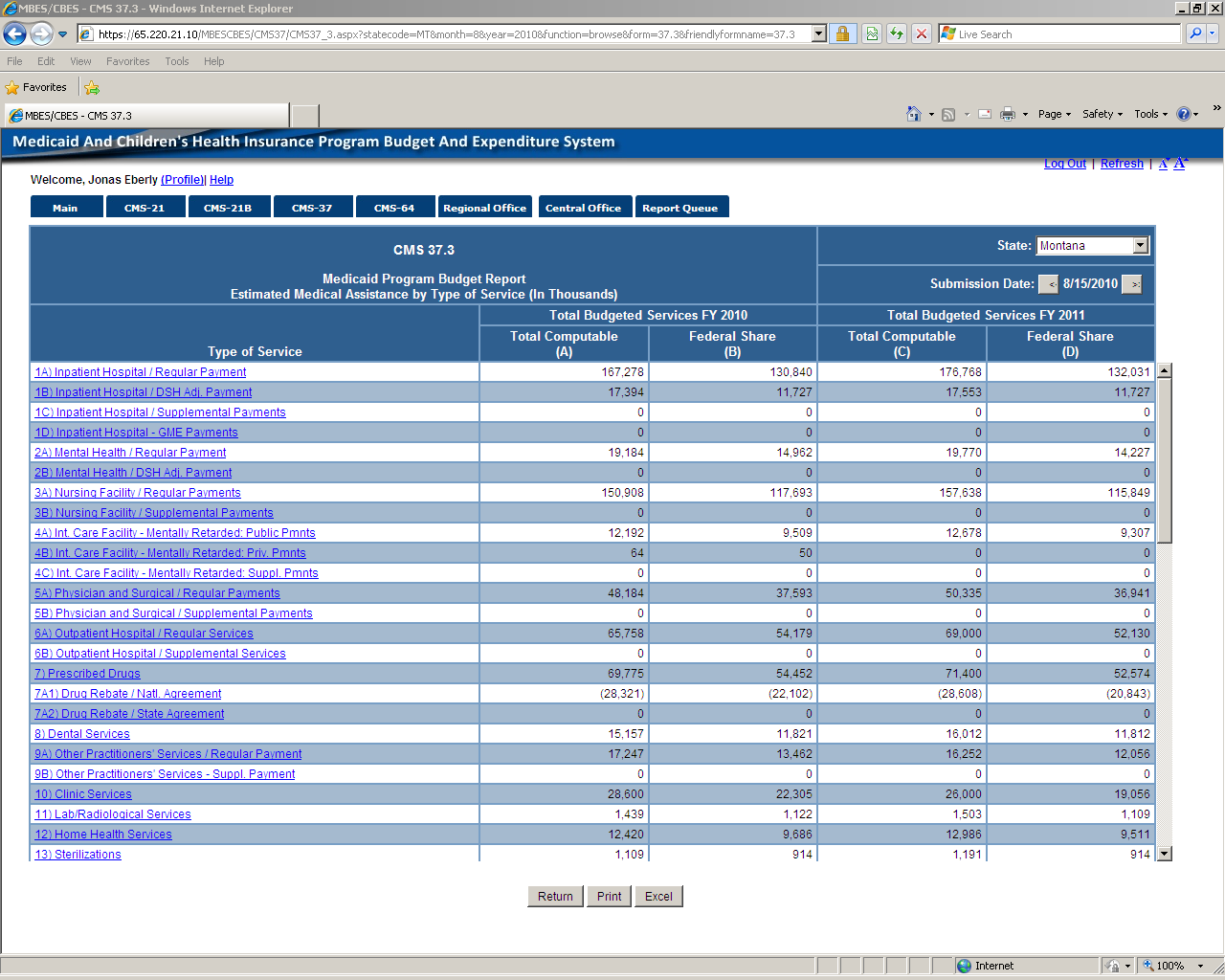The width and height of the screenshot is (1225, 980).
Task: Click the Print icon in command bar
Action: [x=1007, y=114]
